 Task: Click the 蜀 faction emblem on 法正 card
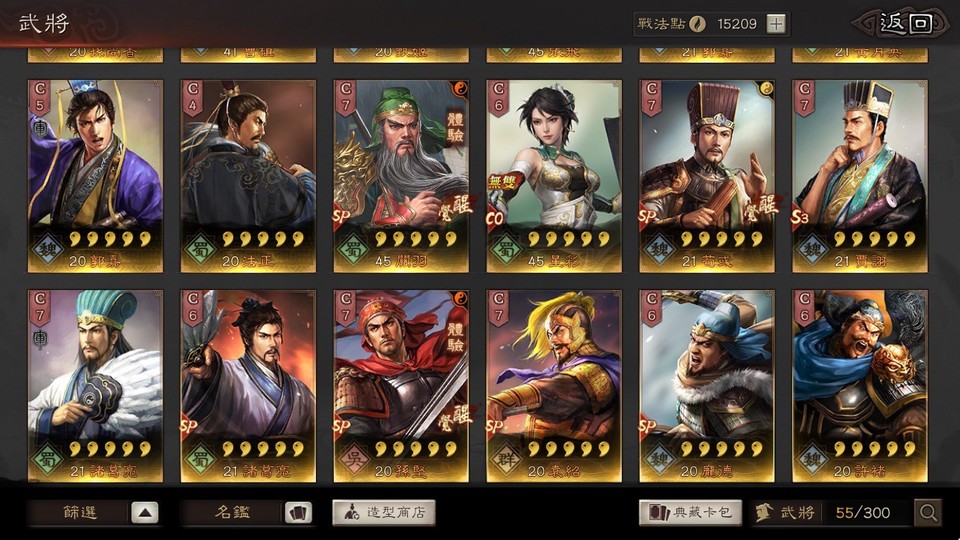[200, 250]
